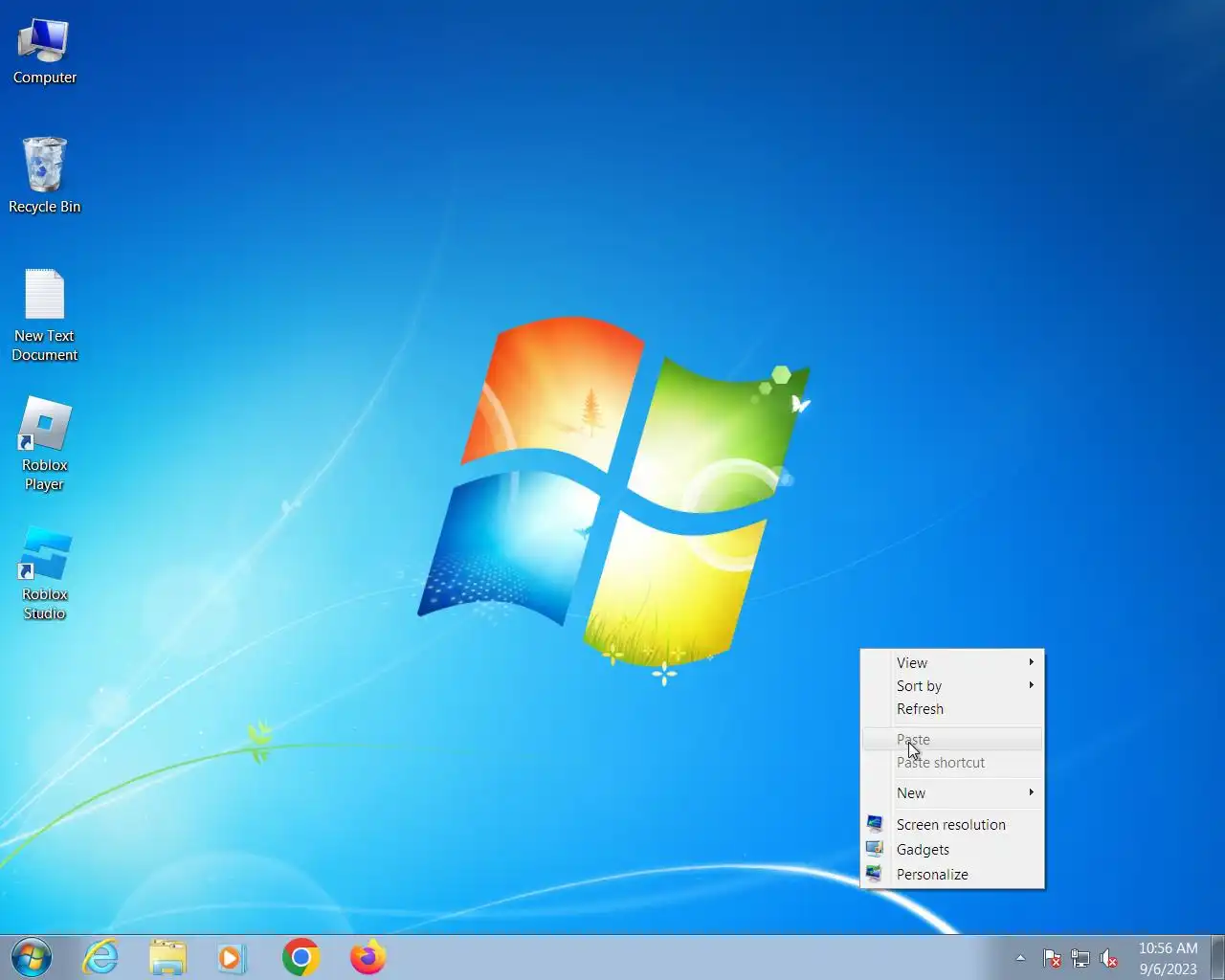This screenshot has width=1225, height=980.
Task: Choose Personalize from context menu
Action: pyautogui.click(x=952, y=874)
